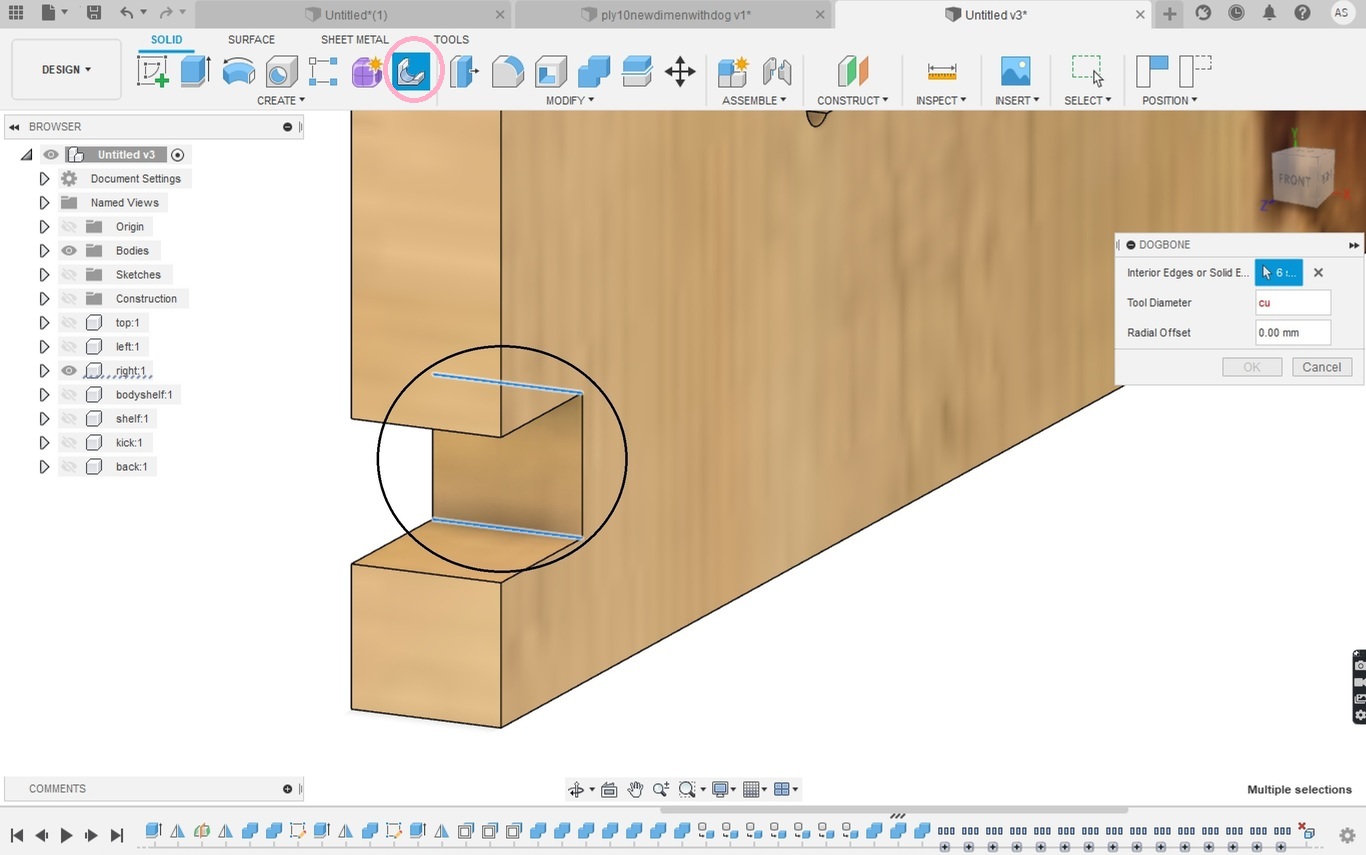This screenshot has height=855, width=1366.
Task: Show the shelf:1 component
Action: (x=69, y=419)
